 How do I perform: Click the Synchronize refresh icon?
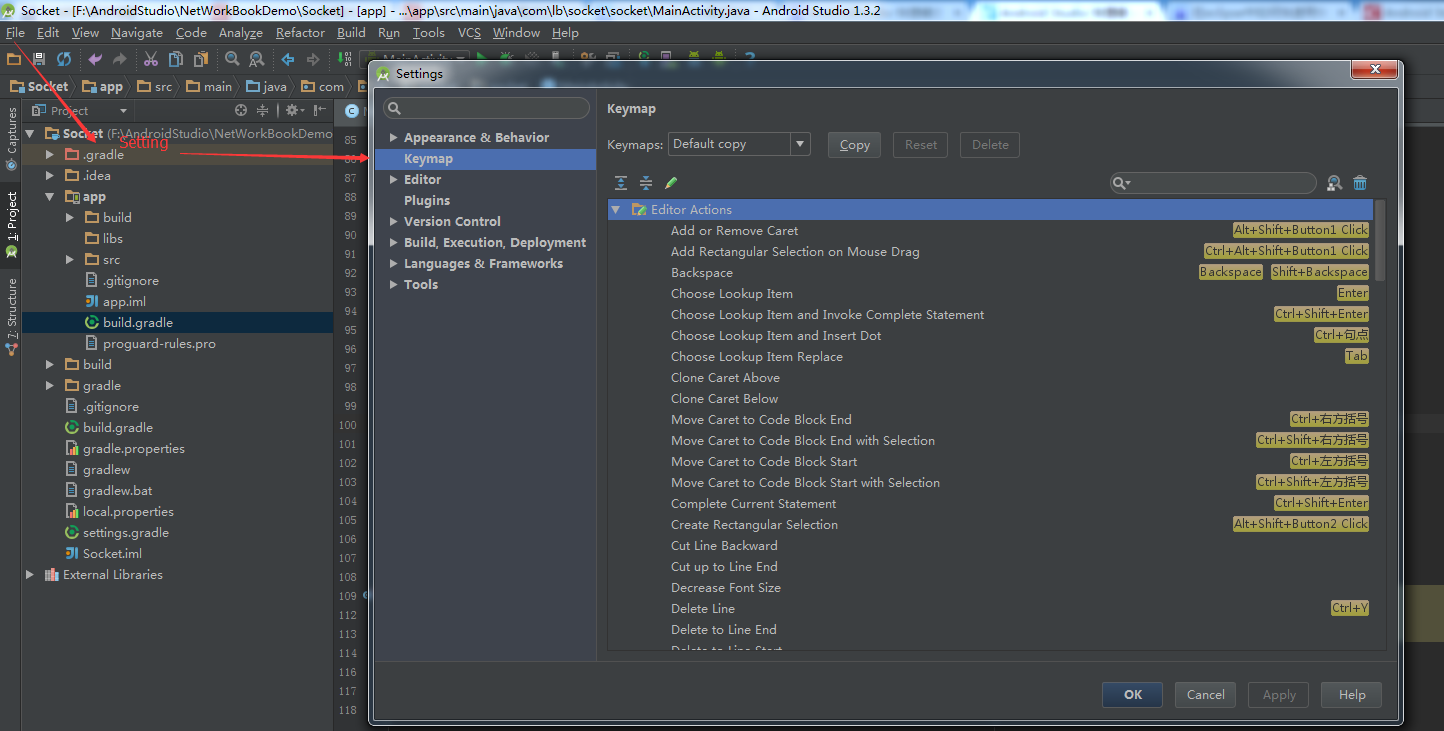[x=63, y=59]
